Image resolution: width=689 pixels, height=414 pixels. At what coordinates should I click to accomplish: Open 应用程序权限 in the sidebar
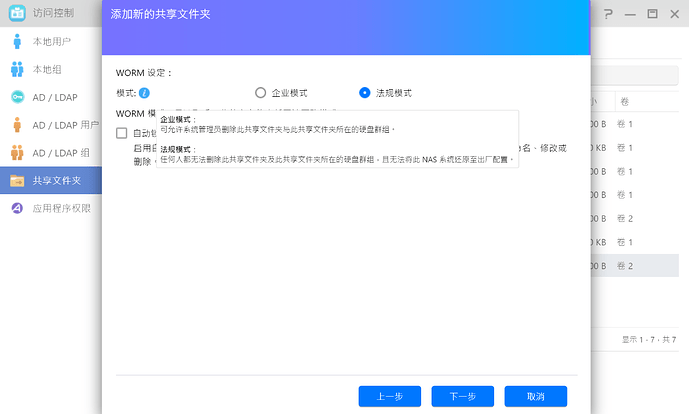click(x=61, y=208)
